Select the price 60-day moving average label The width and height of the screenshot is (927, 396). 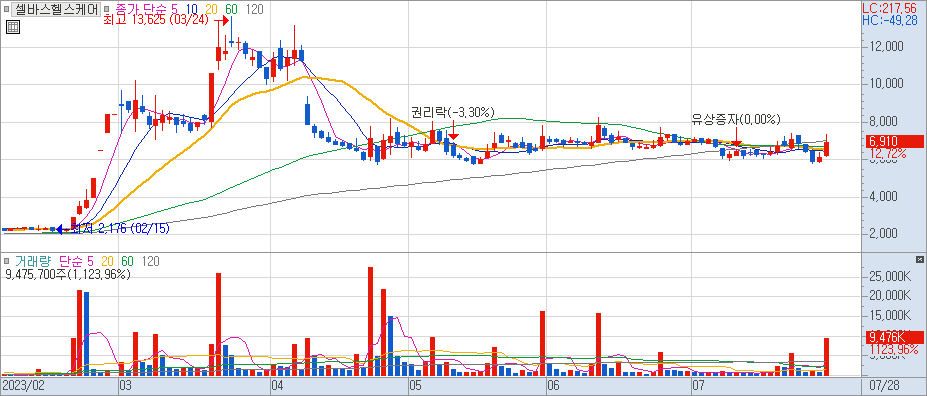pos(231,9)
